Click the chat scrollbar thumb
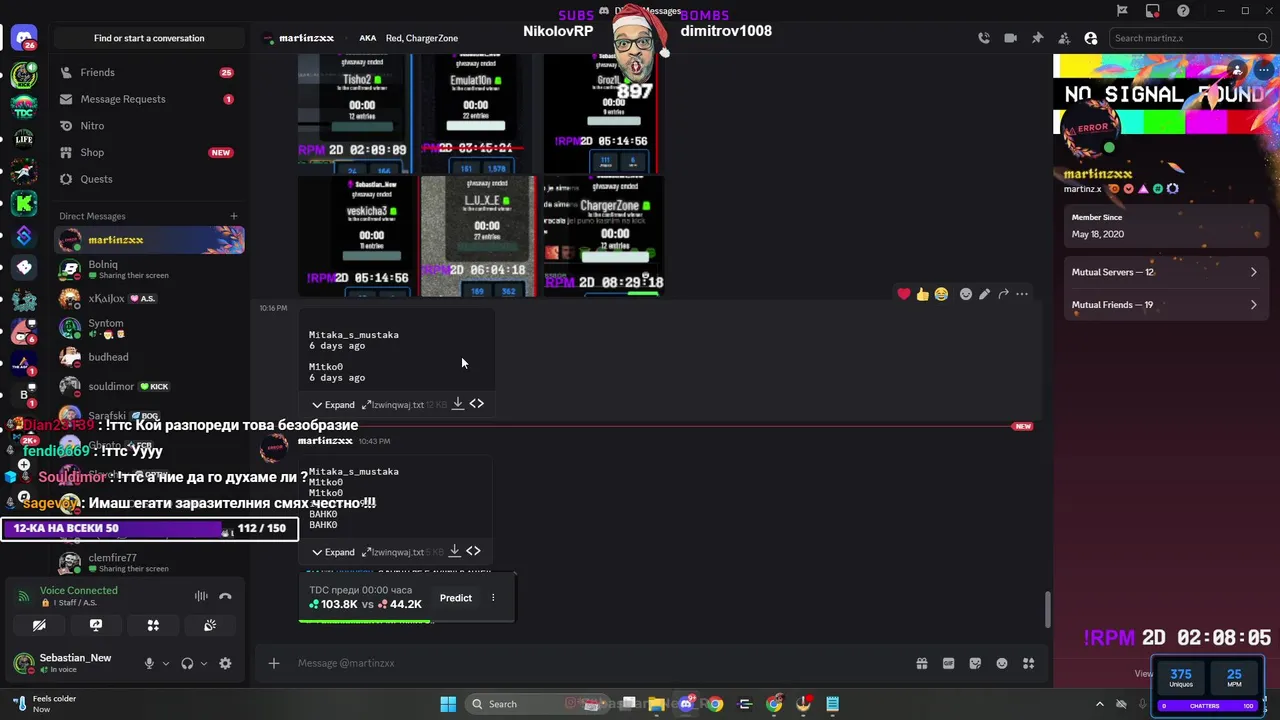The width and height of the screenshot is (1280, 720). click(1048, 608)
